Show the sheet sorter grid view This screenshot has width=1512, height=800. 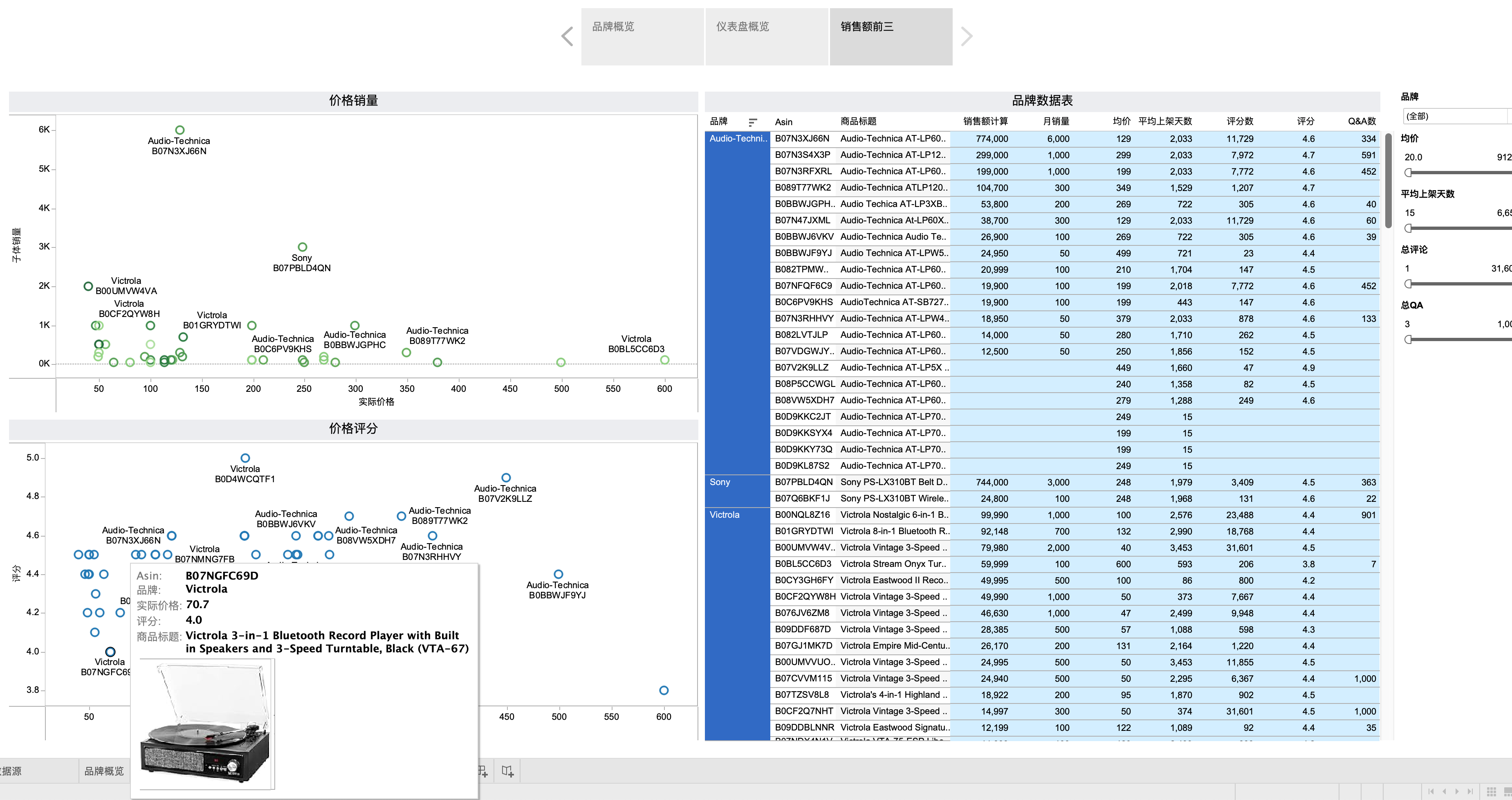(1492, 791)
